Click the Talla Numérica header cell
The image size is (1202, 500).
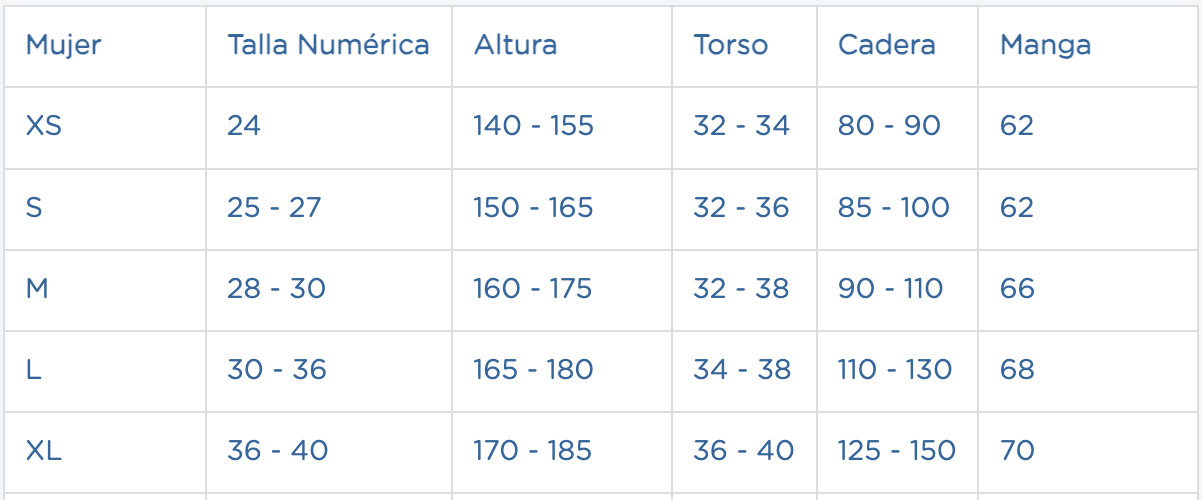[328, 45]
